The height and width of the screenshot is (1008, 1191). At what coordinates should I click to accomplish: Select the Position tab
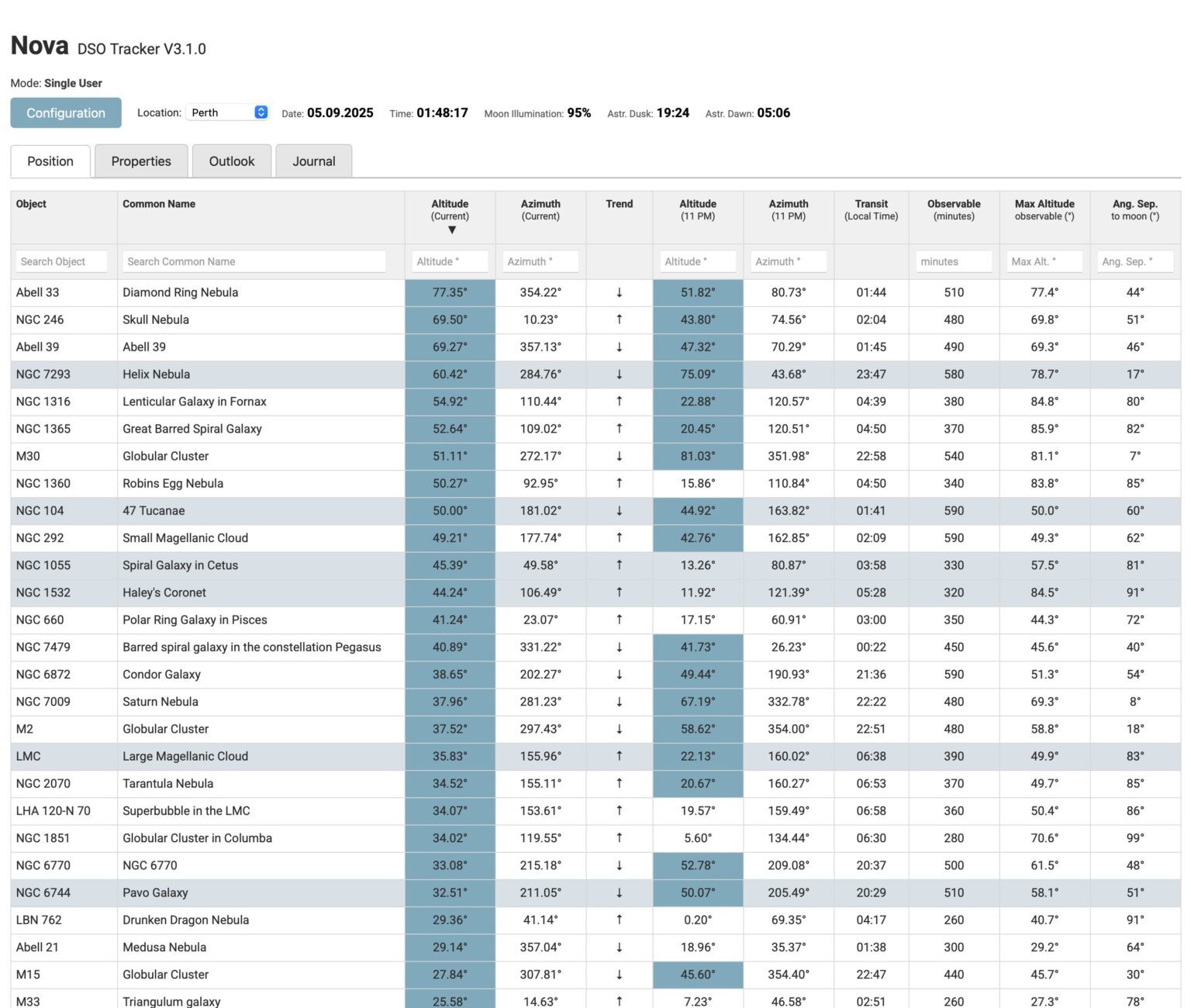tap(50, 161)
